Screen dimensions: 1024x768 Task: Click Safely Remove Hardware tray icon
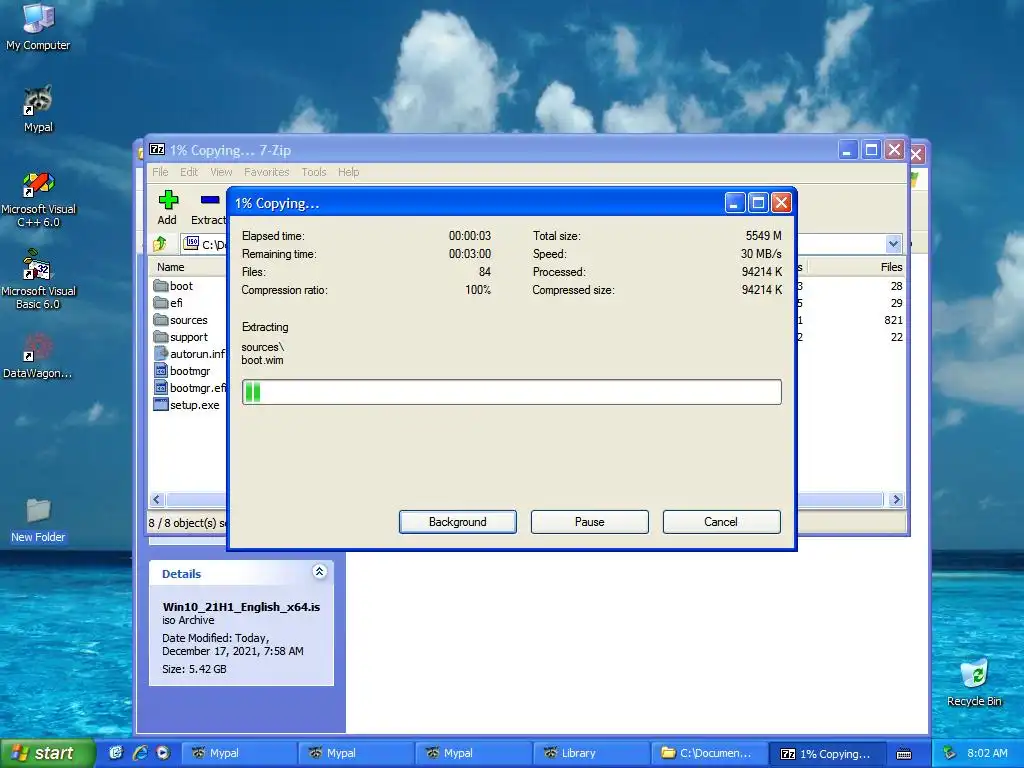(950, 753)
